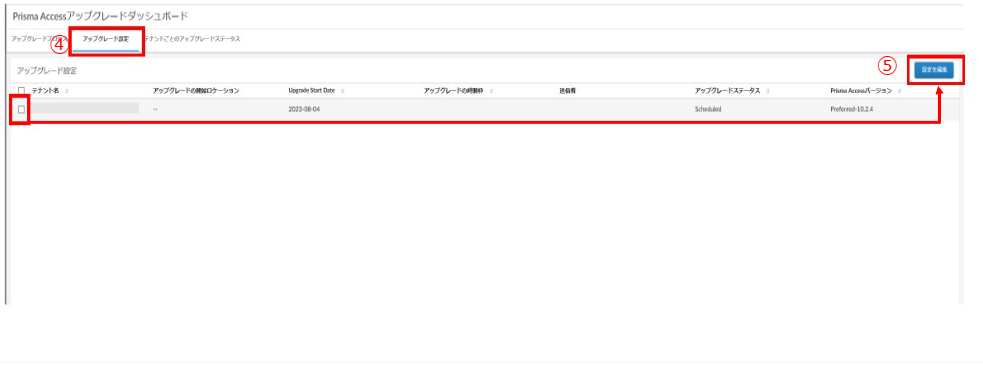Sort by テナント名 using its sort icon

click(67, 91)
